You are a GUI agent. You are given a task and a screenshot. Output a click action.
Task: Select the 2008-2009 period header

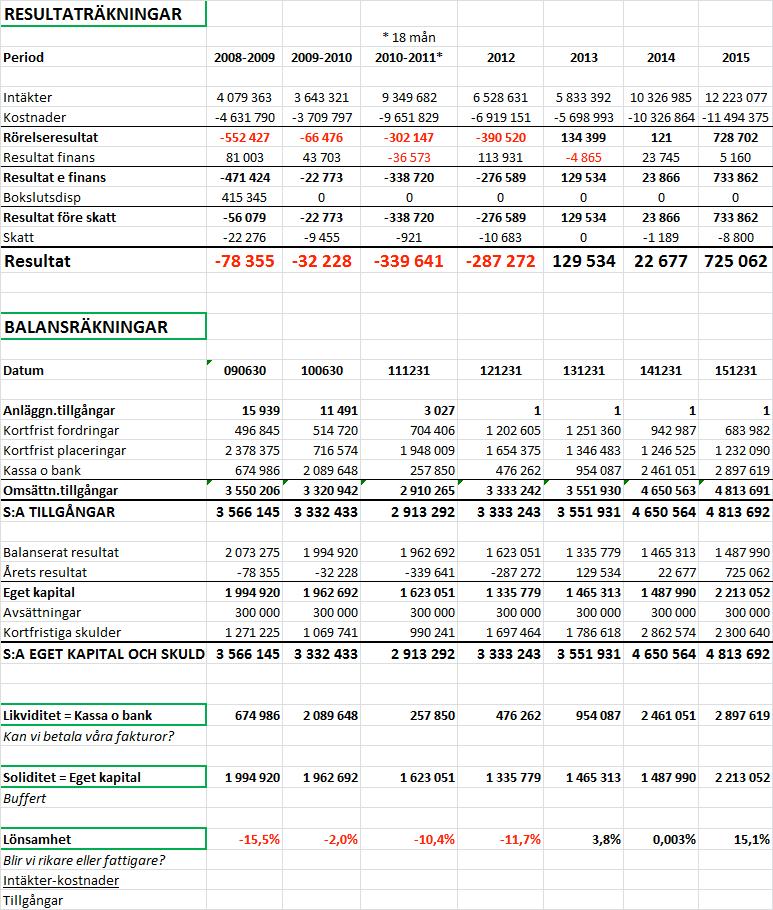[244, 57]
